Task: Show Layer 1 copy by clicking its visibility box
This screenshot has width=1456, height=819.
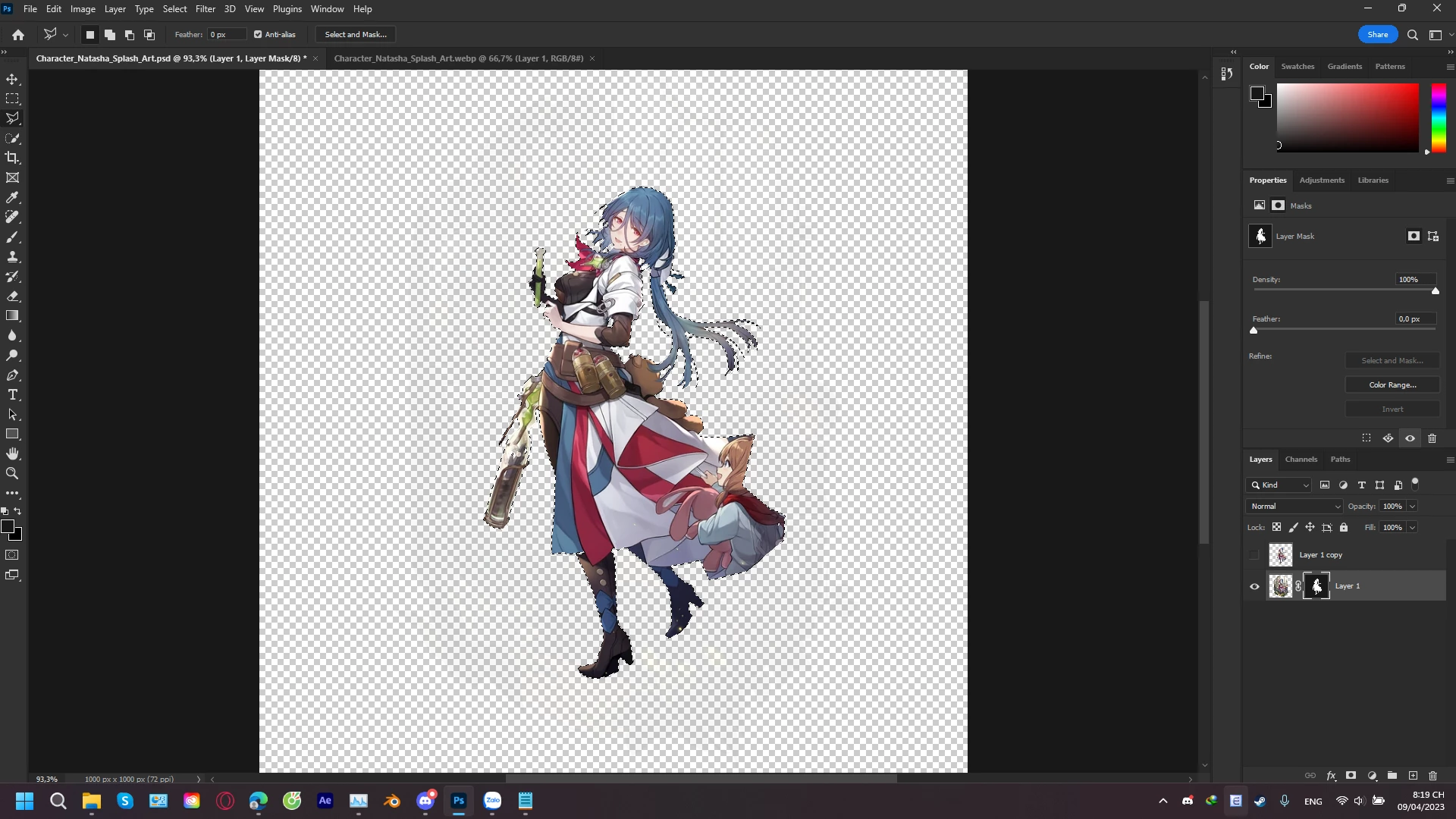Action: click(x=1254, y=555)
